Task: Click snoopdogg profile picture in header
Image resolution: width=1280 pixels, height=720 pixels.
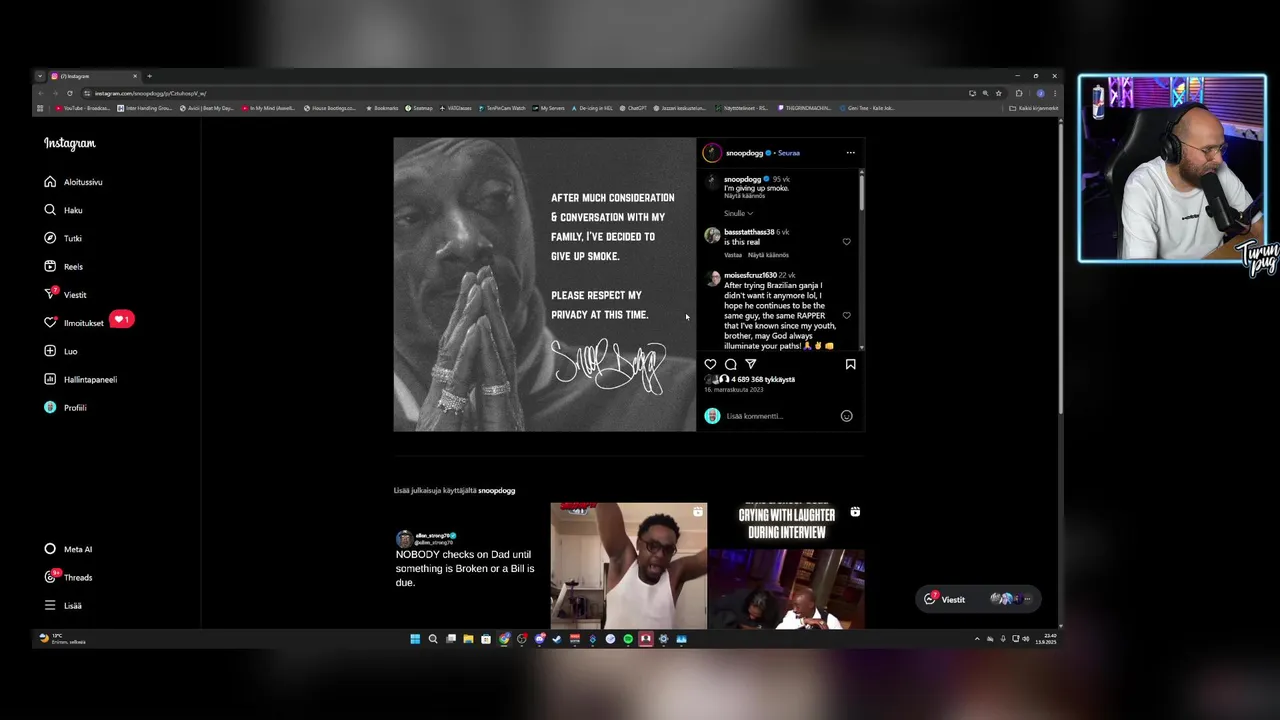Action: 712,153
